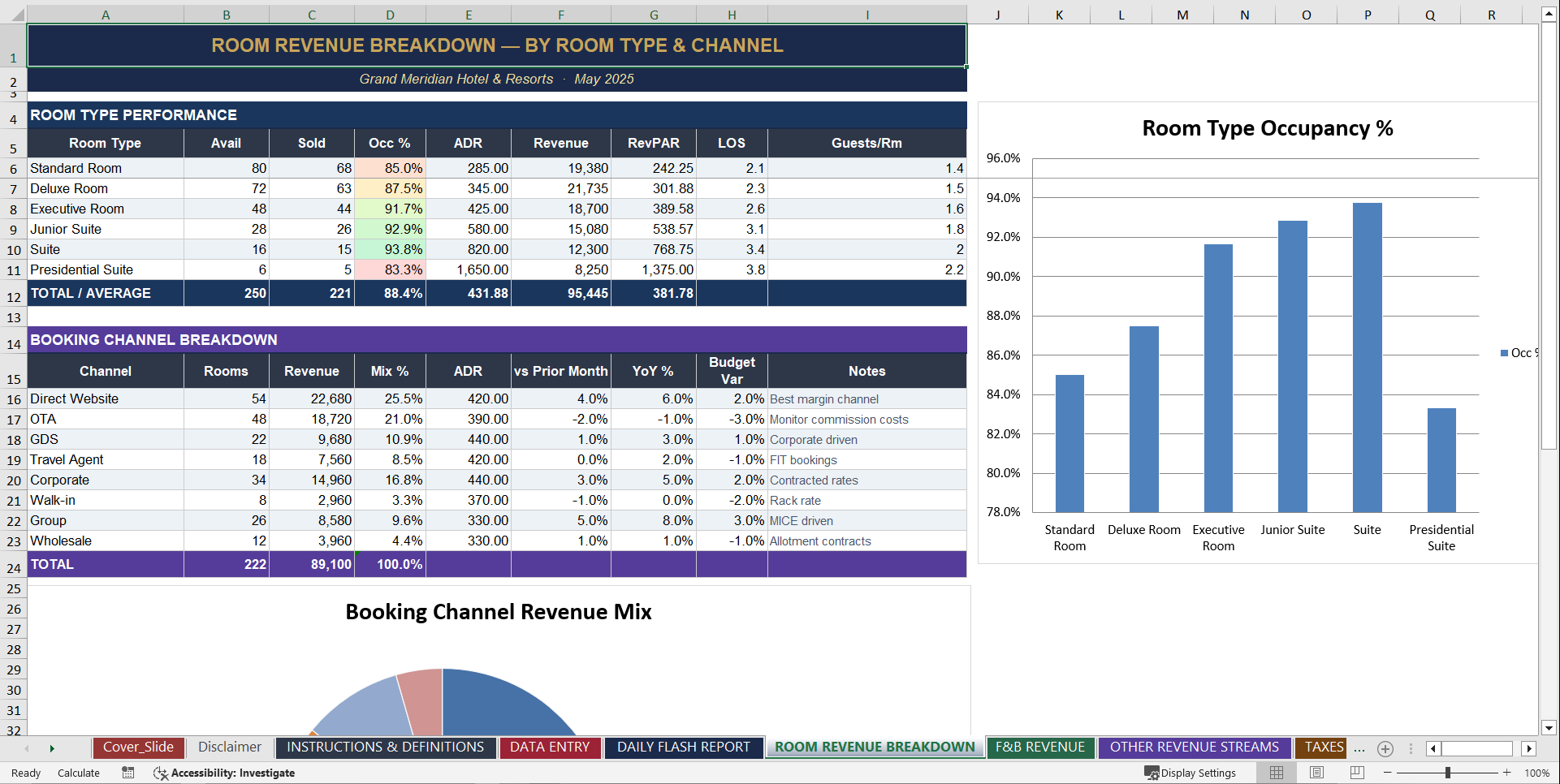This screenshot has height=784, width=1560.
Task: Click the Calculate status bar indicator
Action: pos(79,773)
